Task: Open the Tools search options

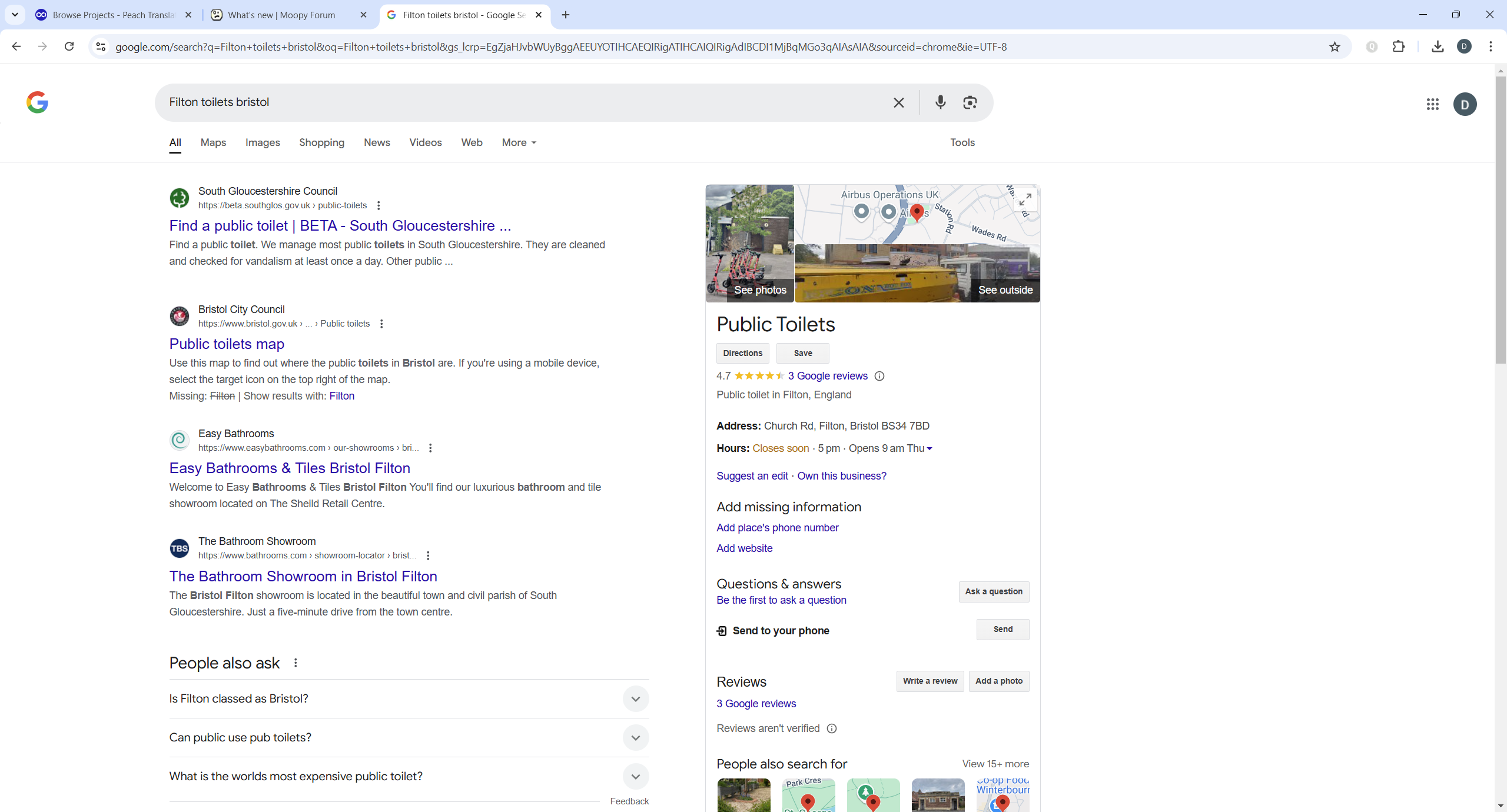Action: point(962,142)
